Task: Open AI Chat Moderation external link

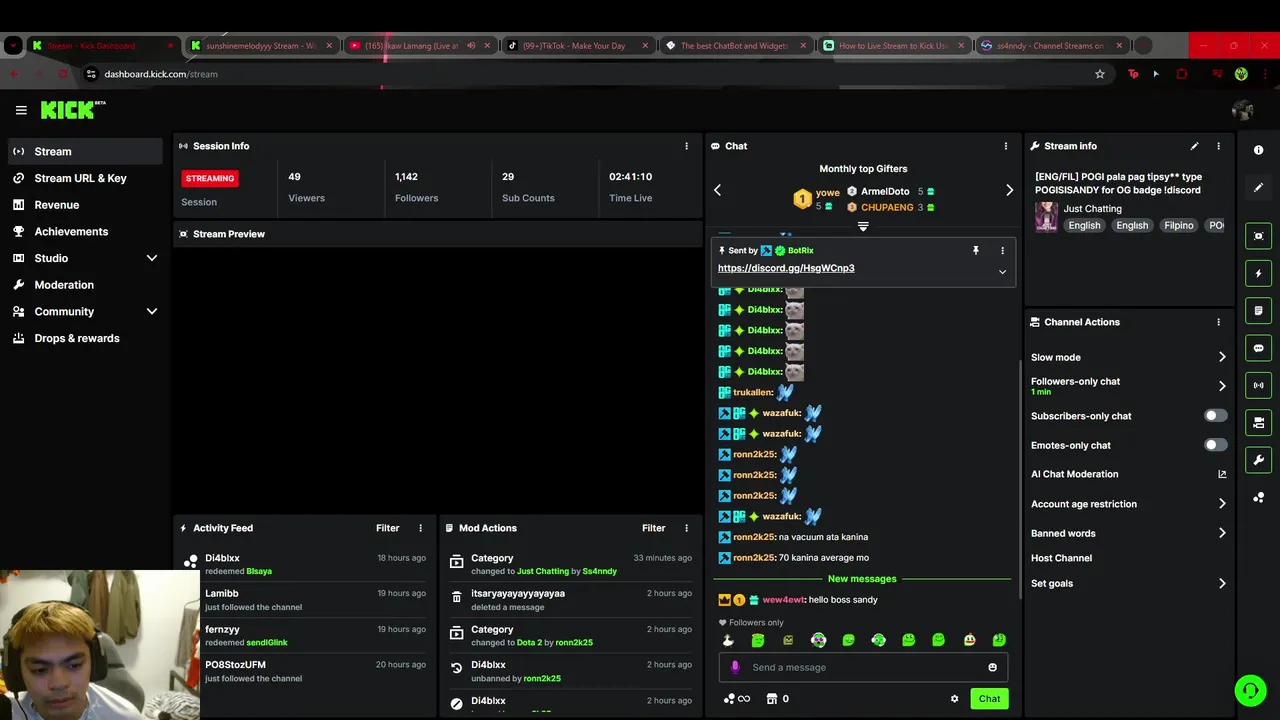Action: (x=1222, y=474)
